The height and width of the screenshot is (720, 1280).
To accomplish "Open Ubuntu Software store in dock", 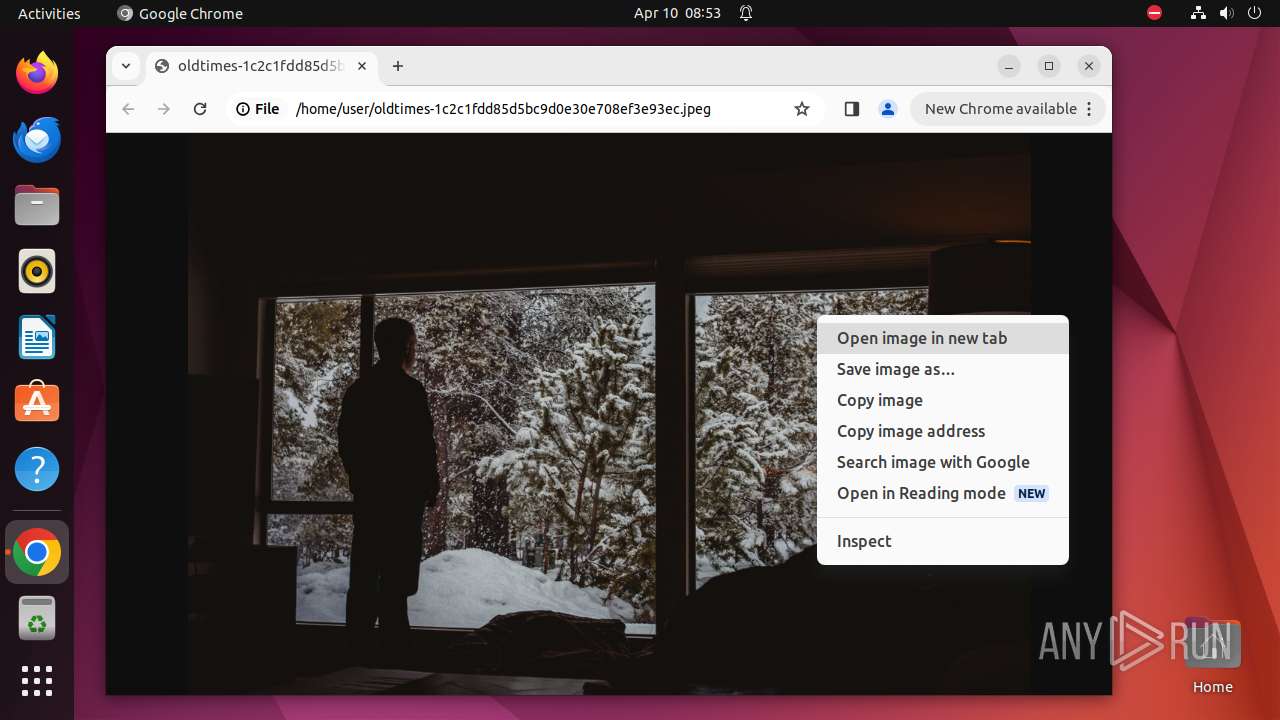I will [37, 403].
